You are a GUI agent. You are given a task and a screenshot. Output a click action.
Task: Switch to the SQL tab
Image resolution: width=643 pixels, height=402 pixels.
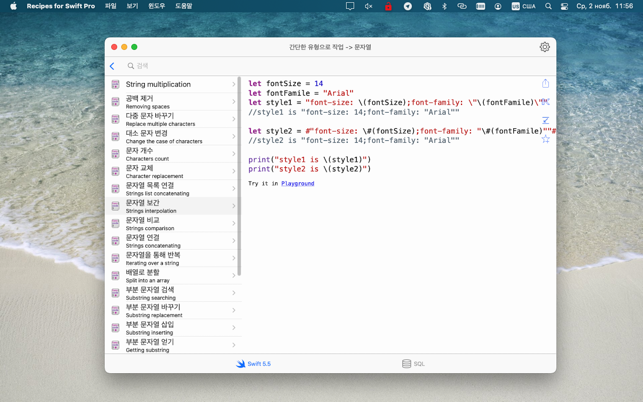[413, 363]
